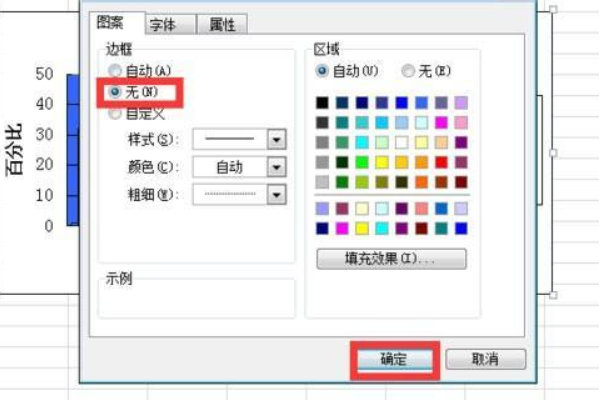Confirm with the 确定 button

395,359
